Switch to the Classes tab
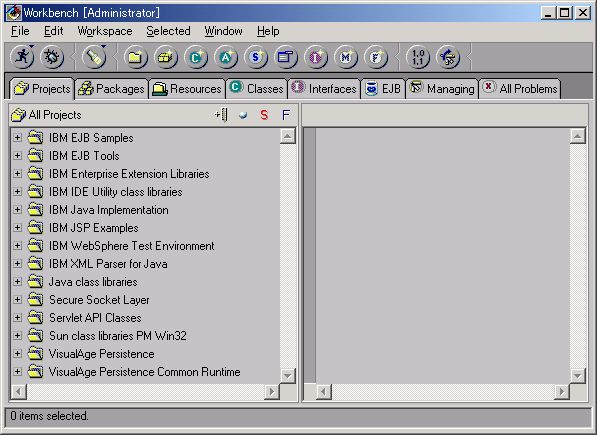Screen dimensions: 597x435 click(x=257, y=89)
